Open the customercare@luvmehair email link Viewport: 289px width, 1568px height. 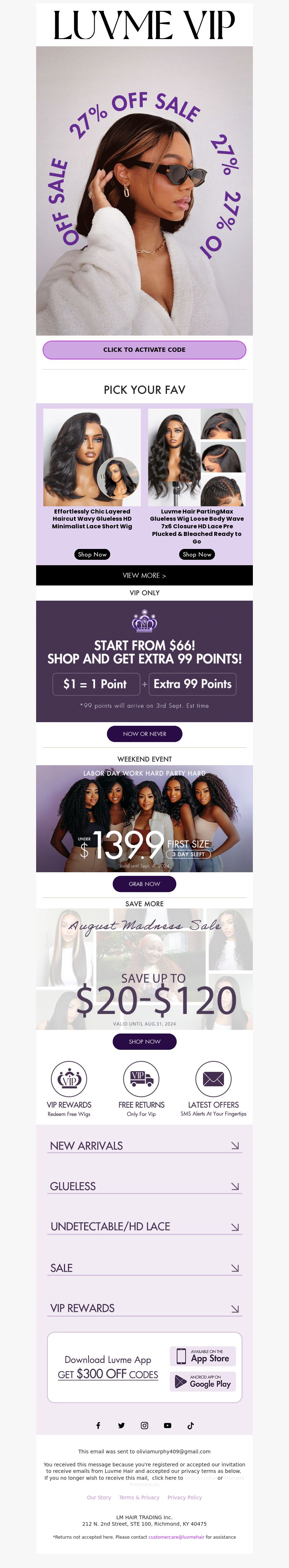176,1537
